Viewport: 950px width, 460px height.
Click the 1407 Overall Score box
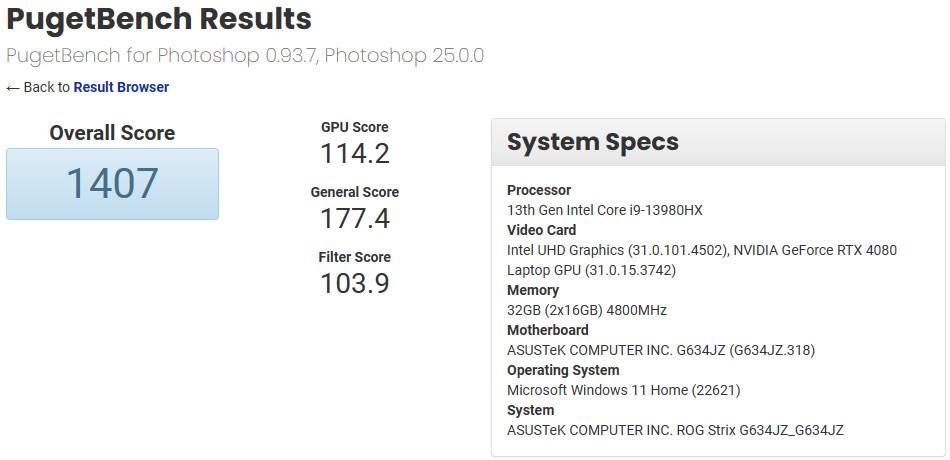tap(112, 184)
